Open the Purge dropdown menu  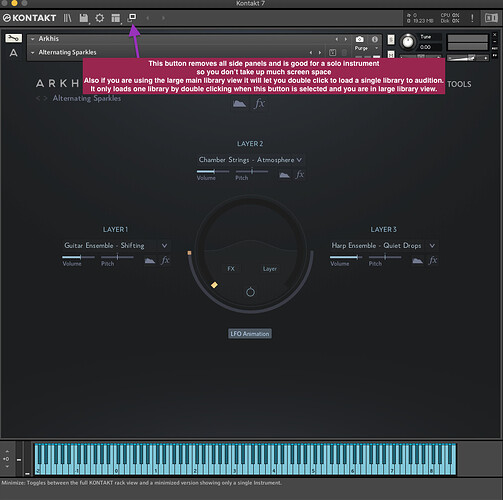367,48
